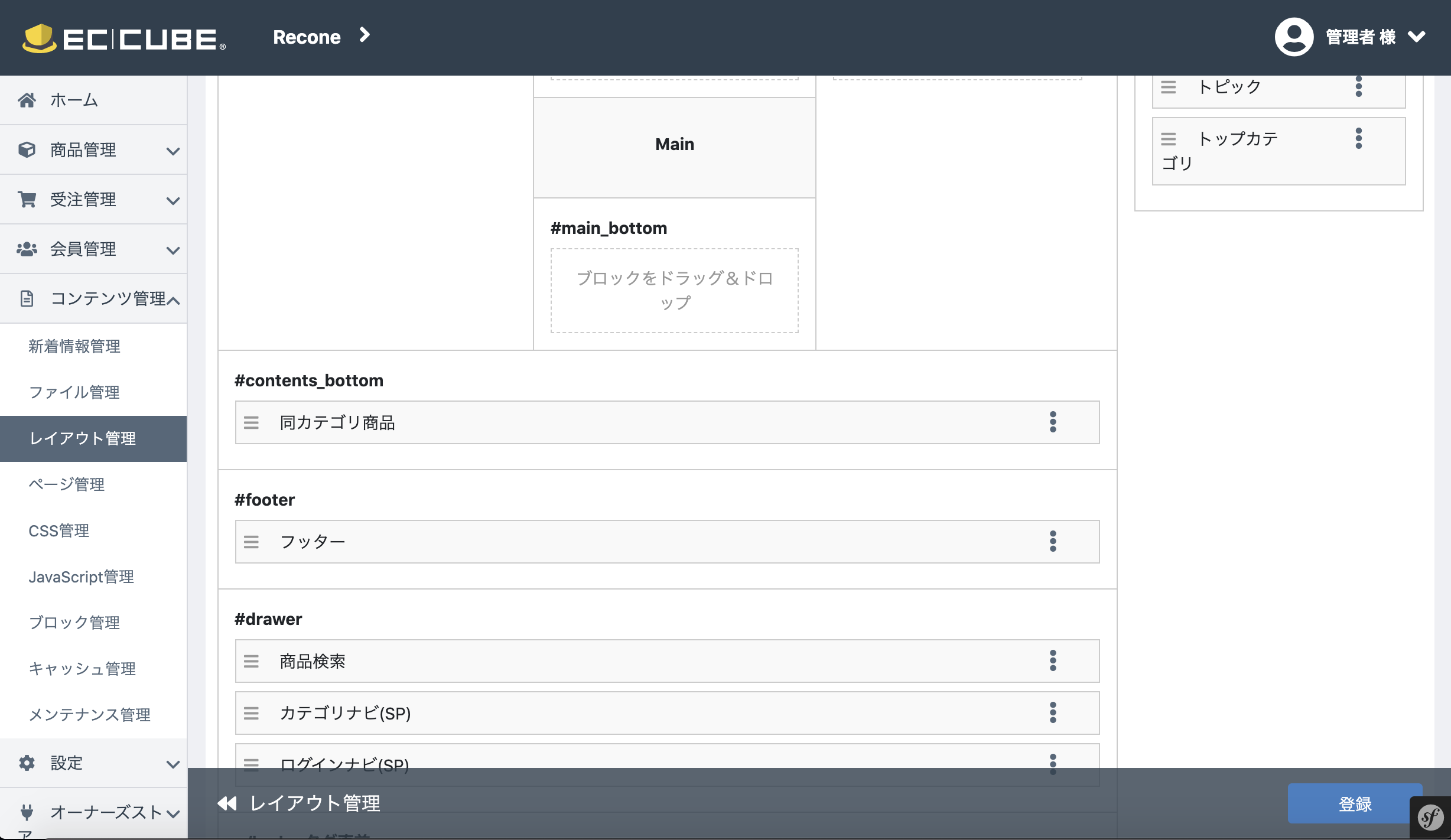Screen dimensions: 1451x840
Task: Click the document icon for コンテンツ管理
Action: point(27,298)
